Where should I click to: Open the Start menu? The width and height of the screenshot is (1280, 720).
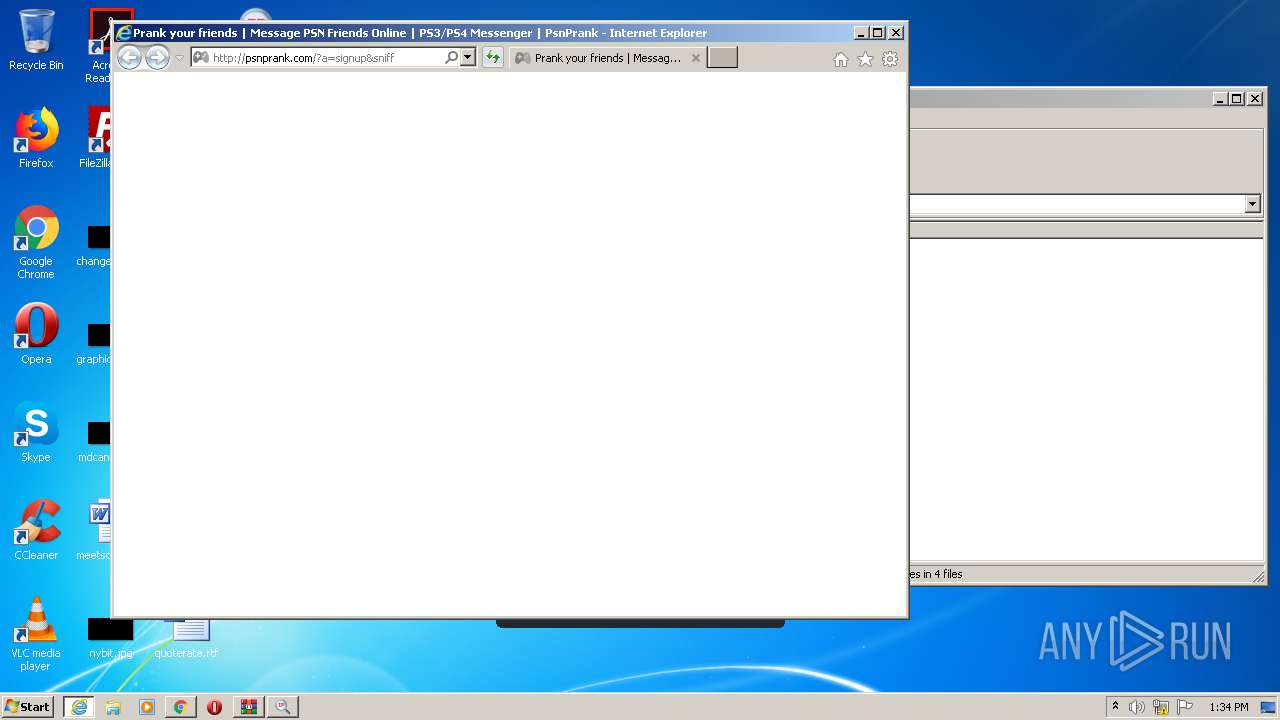28,707
